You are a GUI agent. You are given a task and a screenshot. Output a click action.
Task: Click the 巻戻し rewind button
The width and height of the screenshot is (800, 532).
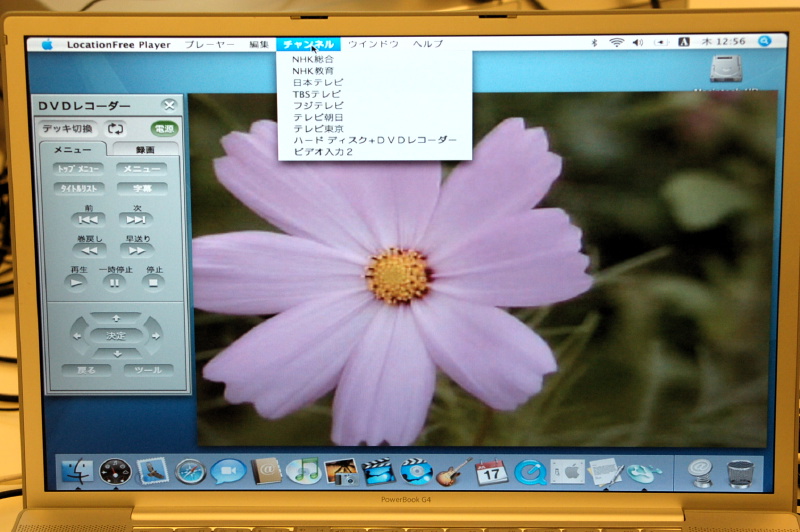(88, 251)
